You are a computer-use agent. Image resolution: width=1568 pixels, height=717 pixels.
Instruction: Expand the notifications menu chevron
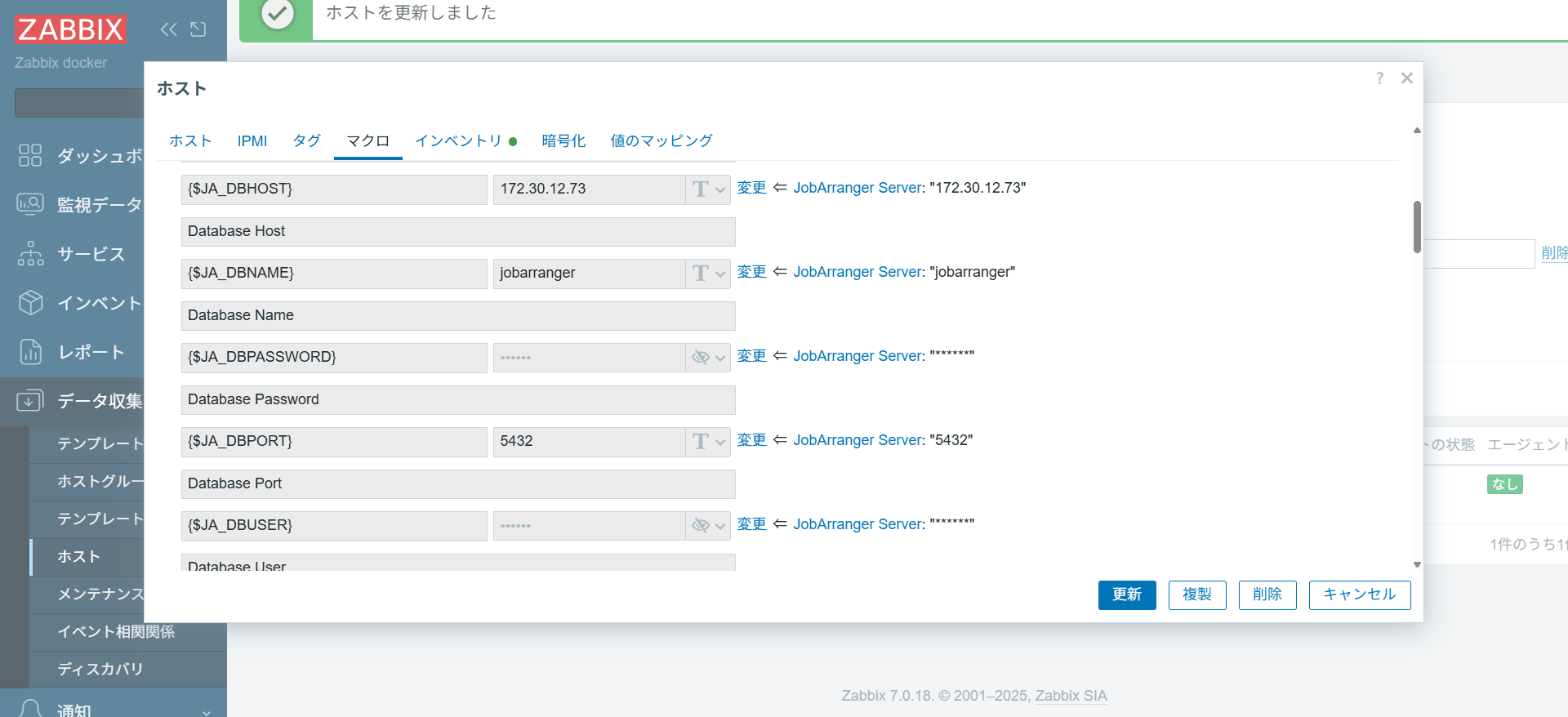(207, 712)
